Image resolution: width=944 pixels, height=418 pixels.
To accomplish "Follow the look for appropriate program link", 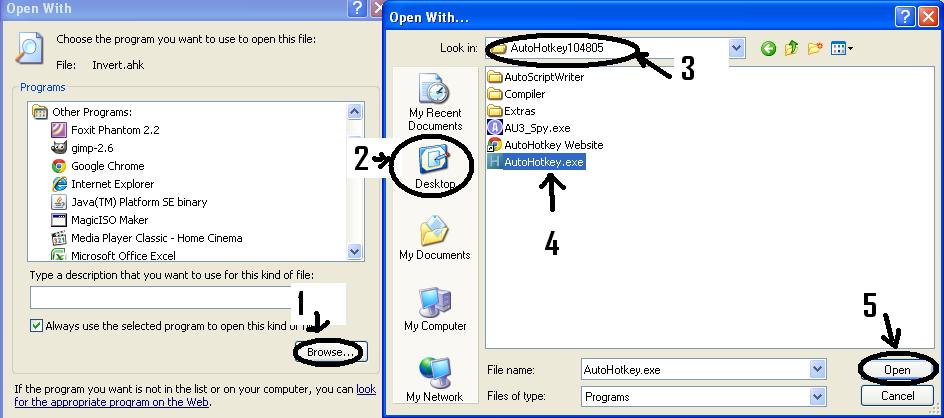I will click(x=195, y=396).
